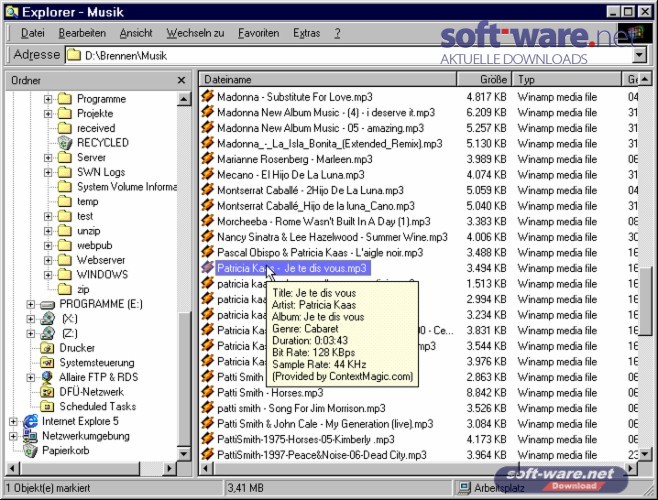Click the Arbeitsplatz computer icon in status bar
The height and width of the screenshot is (500, 658).
click(464, 488)
